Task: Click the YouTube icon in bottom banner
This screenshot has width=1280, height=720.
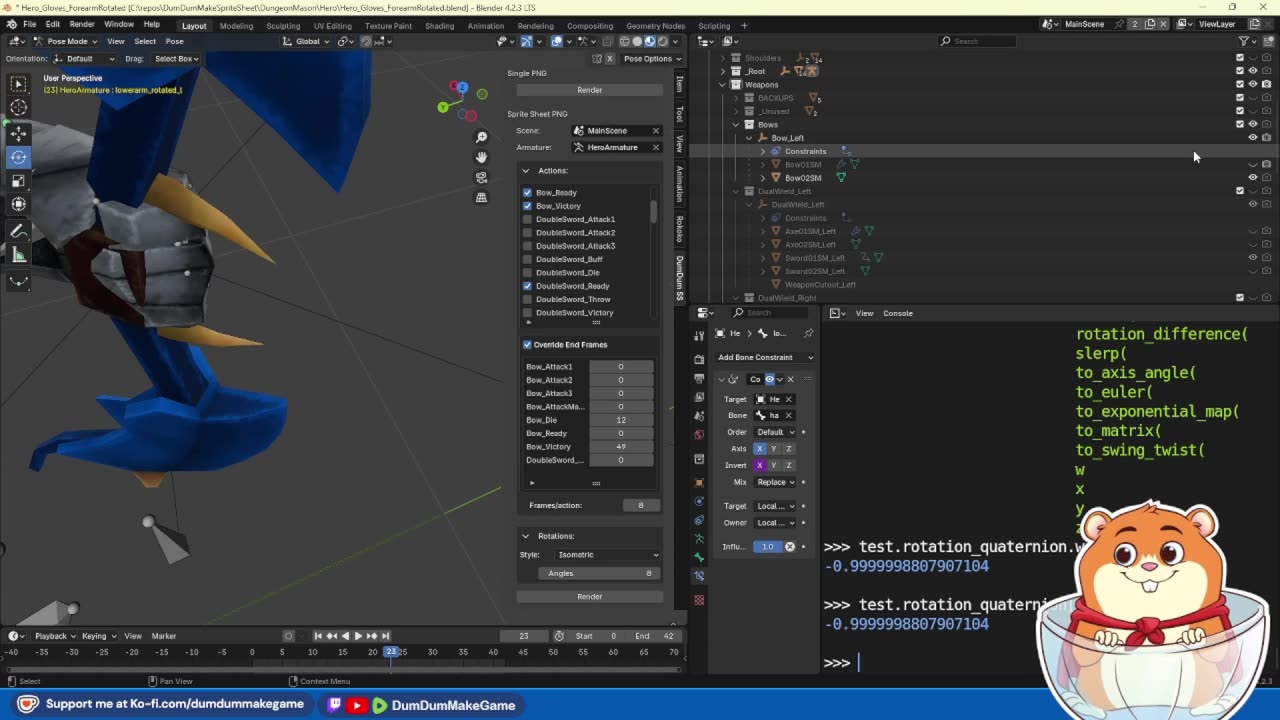Action: tap(356, 705)
